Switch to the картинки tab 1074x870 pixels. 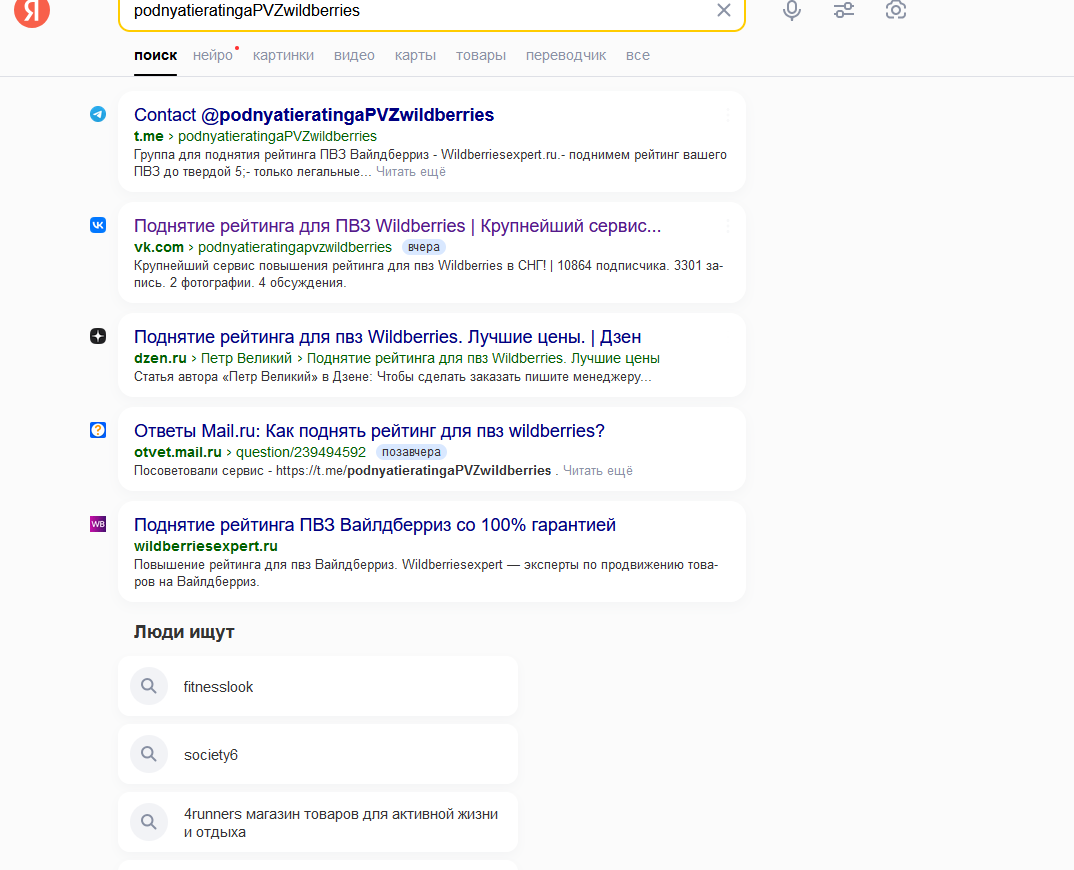284,55
